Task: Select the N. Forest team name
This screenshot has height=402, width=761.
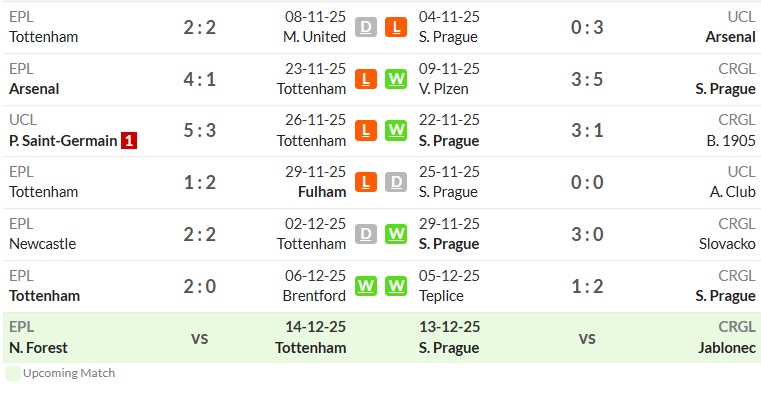Action: [38, 348]
